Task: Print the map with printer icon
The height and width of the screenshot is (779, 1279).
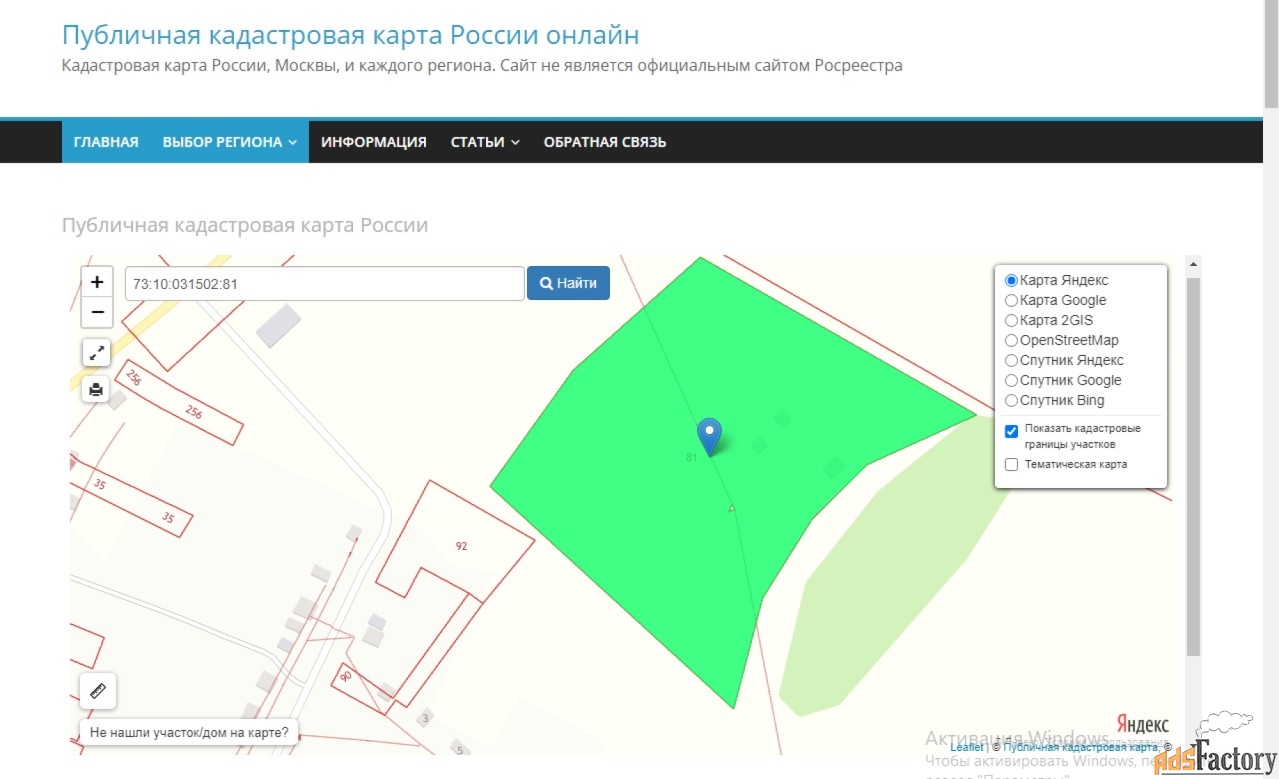Action: tap(97, 390)
